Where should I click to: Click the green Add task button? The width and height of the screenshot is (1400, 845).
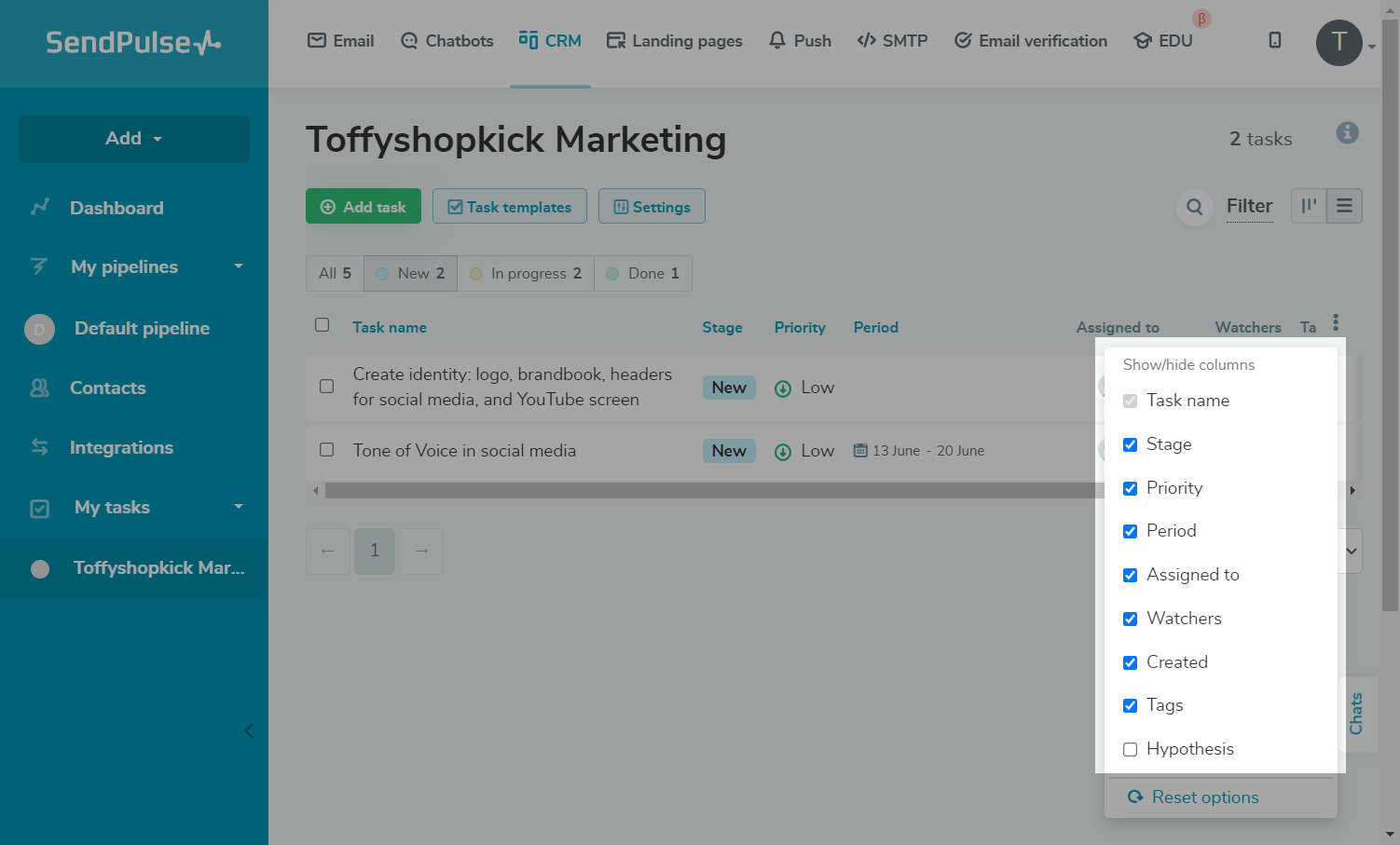pyautogui.click(x=364, y=207)
